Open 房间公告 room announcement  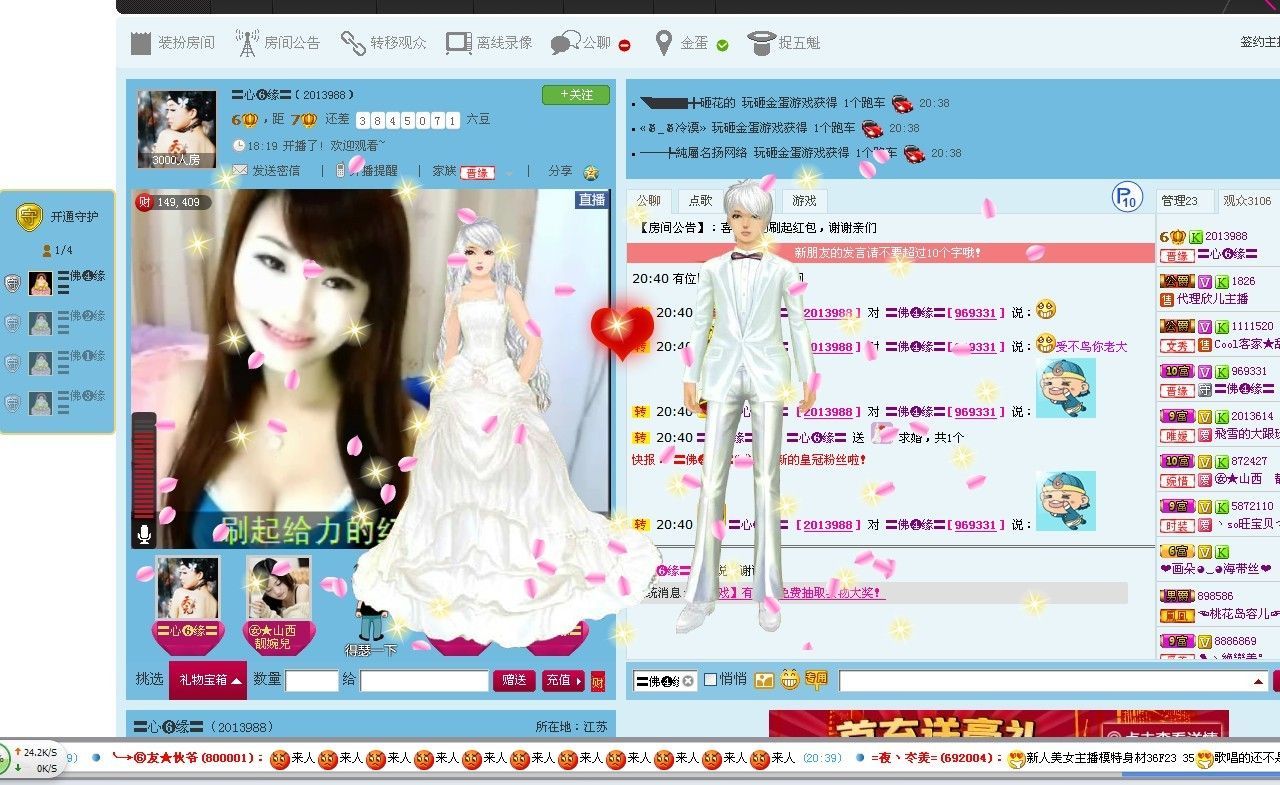click(x=277, y=43)
